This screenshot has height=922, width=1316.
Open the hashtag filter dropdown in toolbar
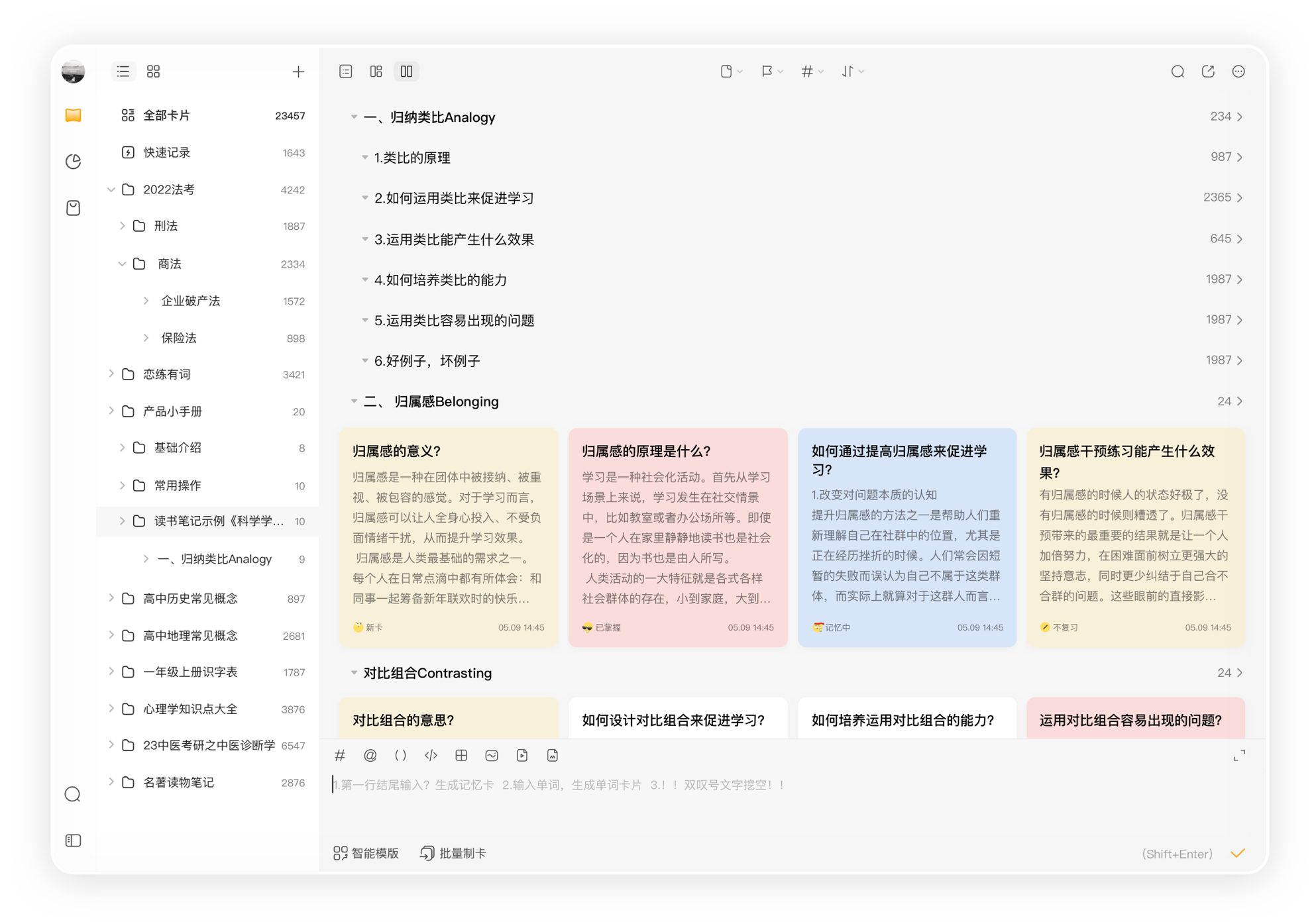pos(812,72)
